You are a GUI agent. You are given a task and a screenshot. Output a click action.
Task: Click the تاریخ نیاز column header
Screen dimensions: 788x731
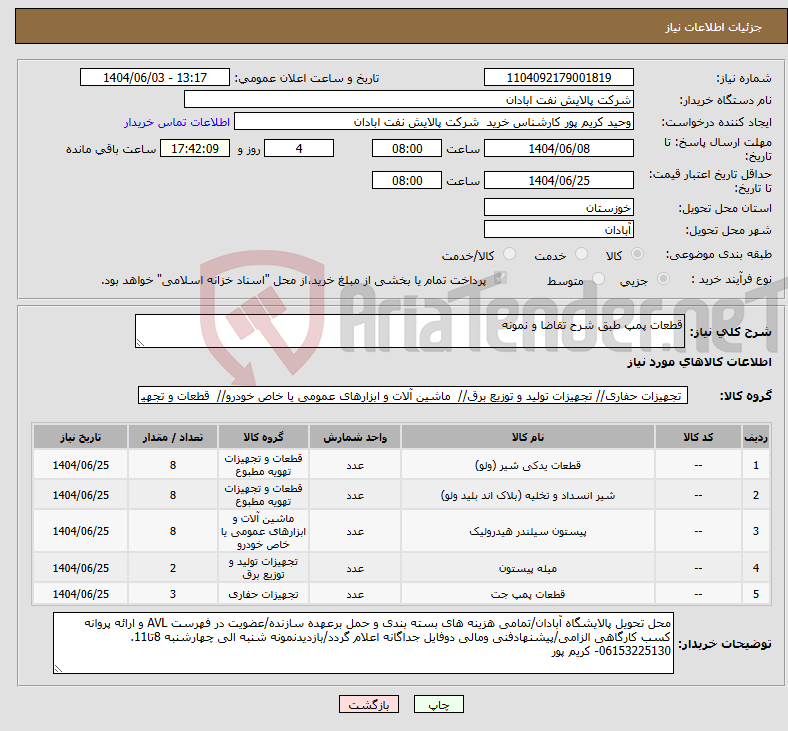point(81,437)
